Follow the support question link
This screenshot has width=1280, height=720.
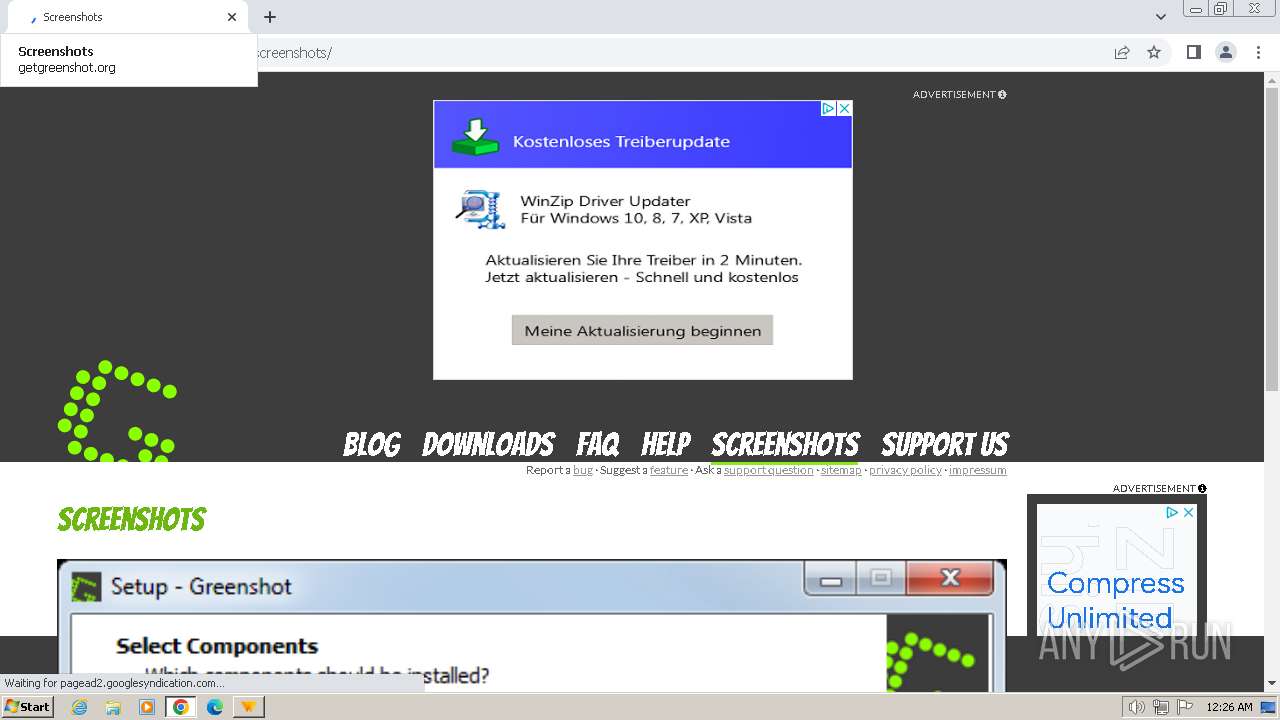(x=768, y=470)
